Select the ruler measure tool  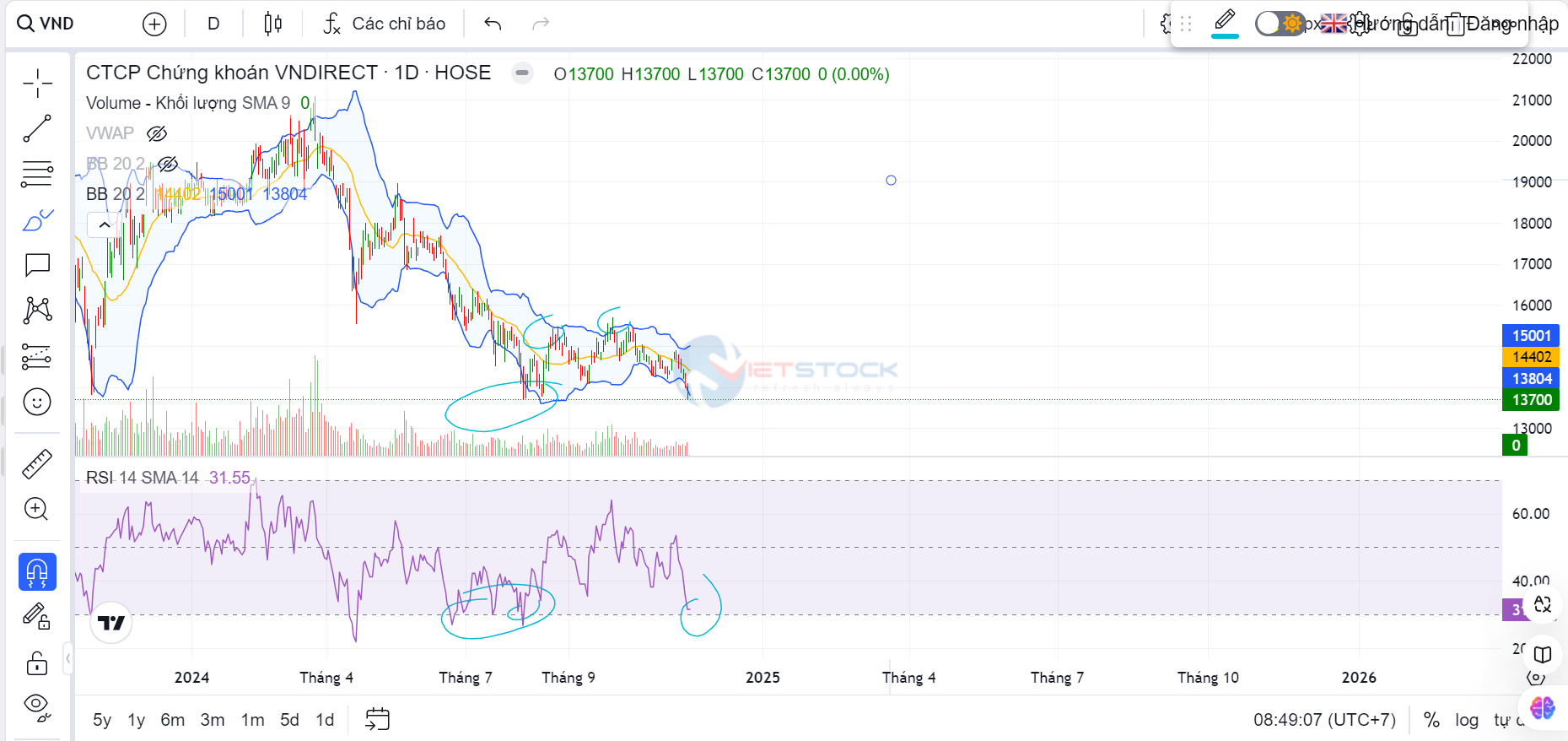coord(37,463)
